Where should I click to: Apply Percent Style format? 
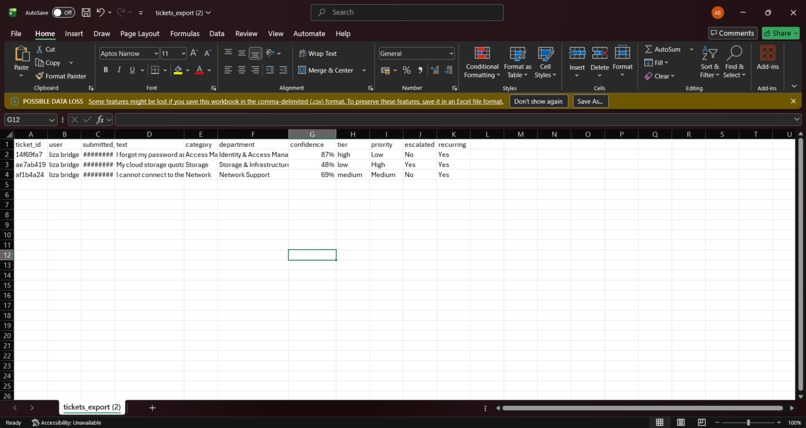coord(407,70)
